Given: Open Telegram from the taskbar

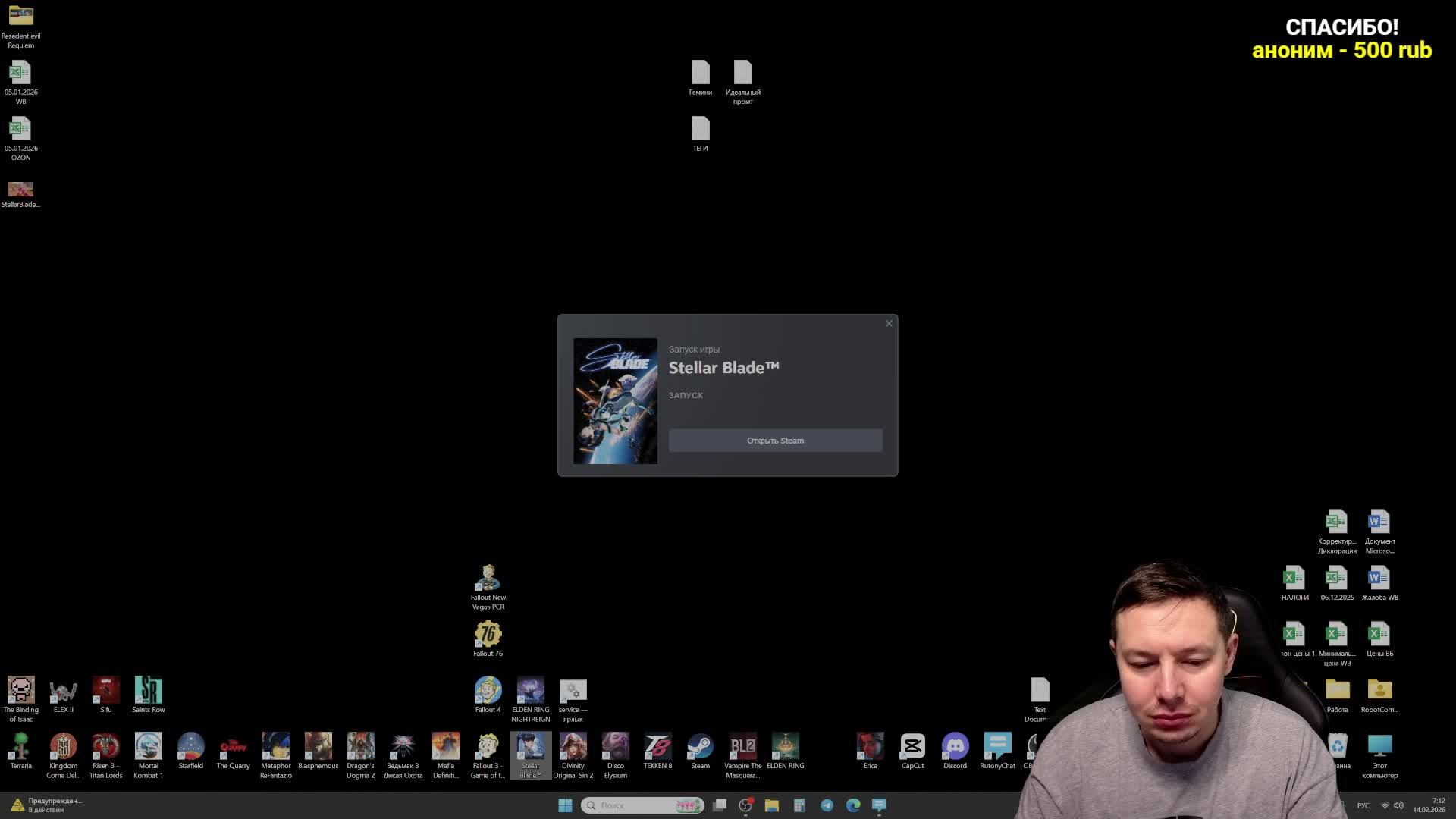Looking at the screenshot, I should 827,805.
